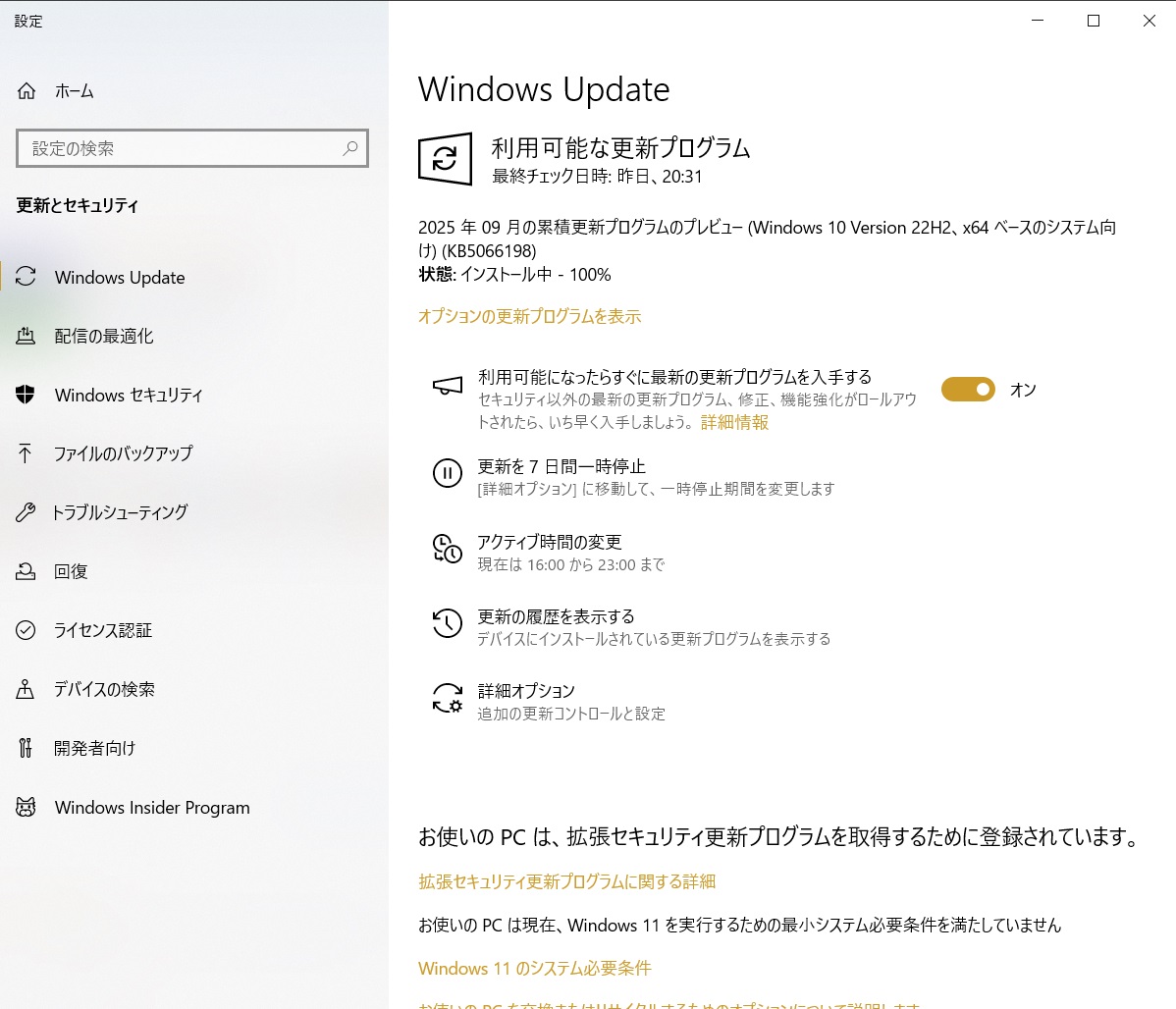Click the clock icon for active hours
Viewport: 1176px width, 1009px height.
click(447, 549)
